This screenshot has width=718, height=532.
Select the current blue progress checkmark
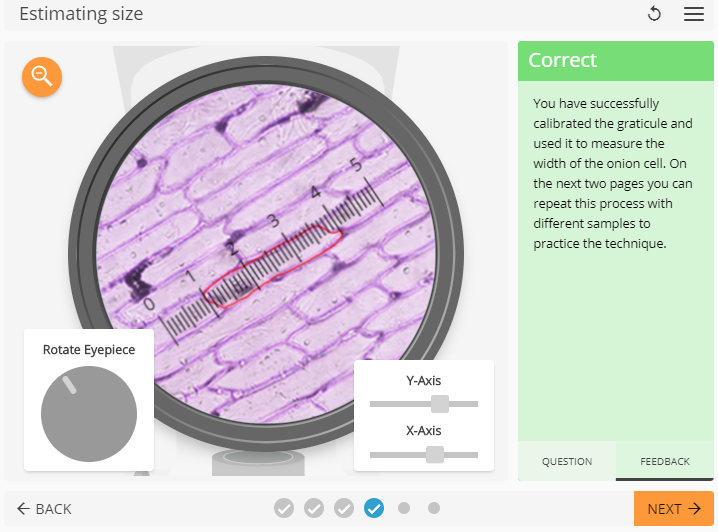pos(374,508)
